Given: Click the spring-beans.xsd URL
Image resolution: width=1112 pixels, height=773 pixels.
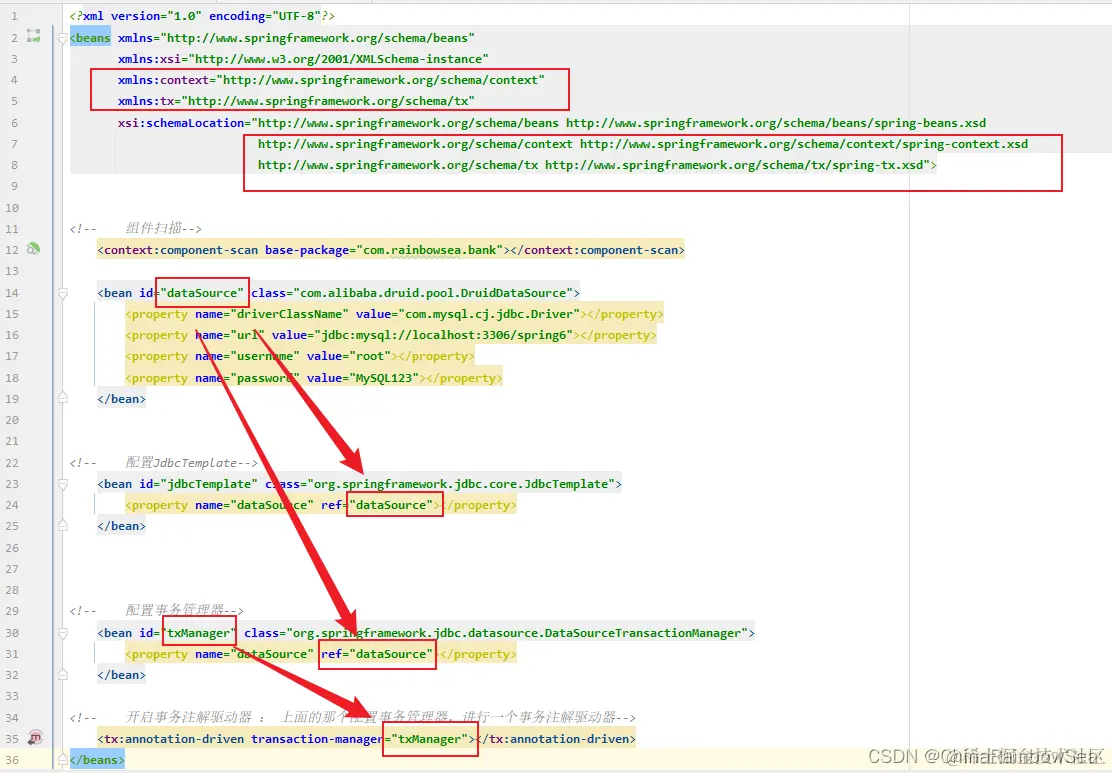Looking at the screenshot, I should 776,123.
